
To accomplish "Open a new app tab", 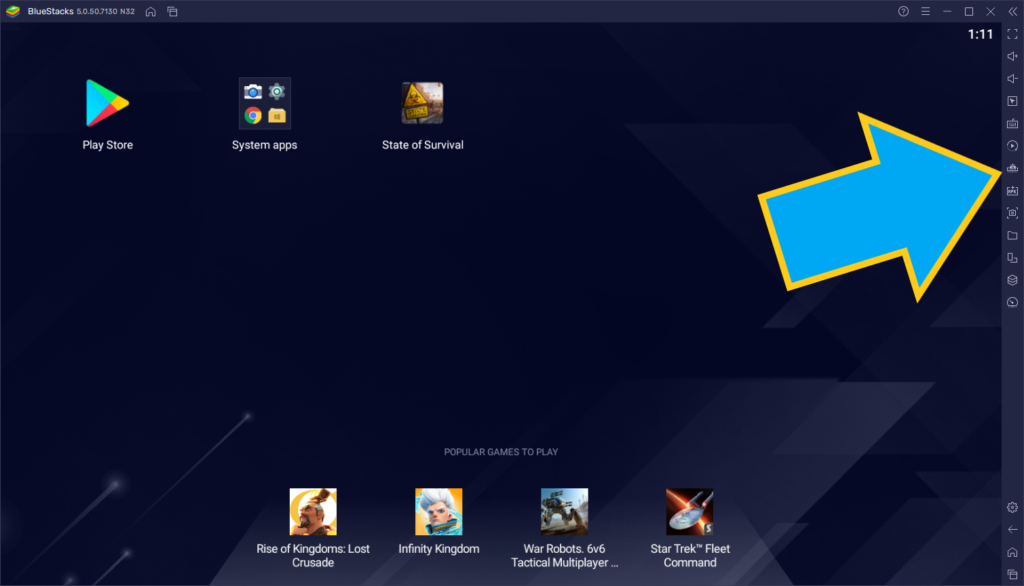I will tap(170, 11).
